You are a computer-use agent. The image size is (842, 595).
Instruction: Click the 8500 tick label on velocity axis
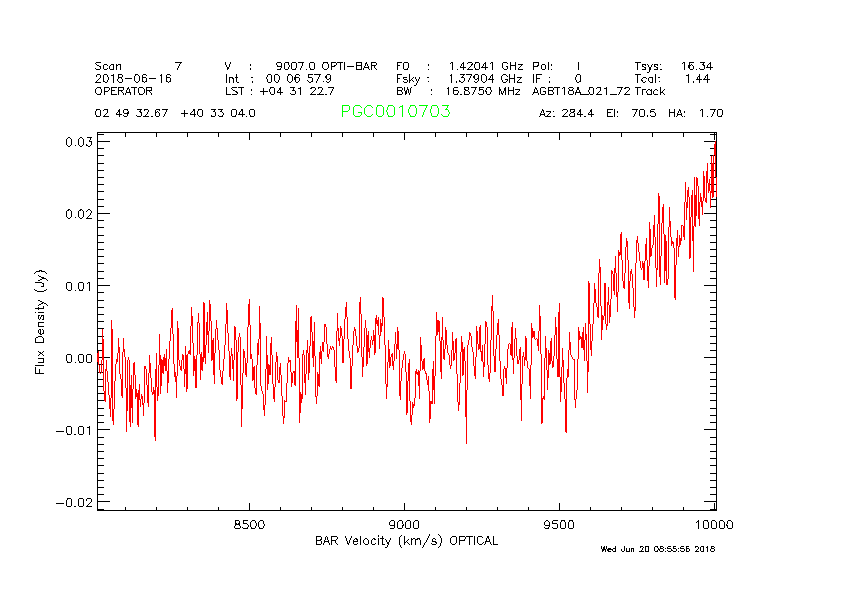pos(248,525)
